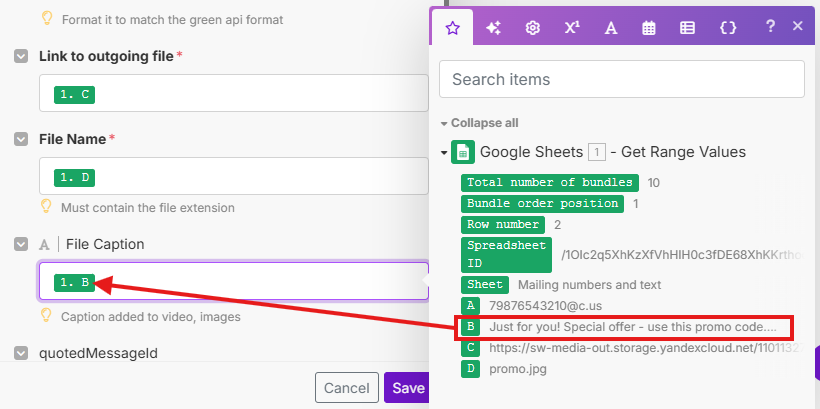This screenshot has width=820, height=409.
Task: Collapse the Google Sheets Get Range Values tree
Action: 444,153
